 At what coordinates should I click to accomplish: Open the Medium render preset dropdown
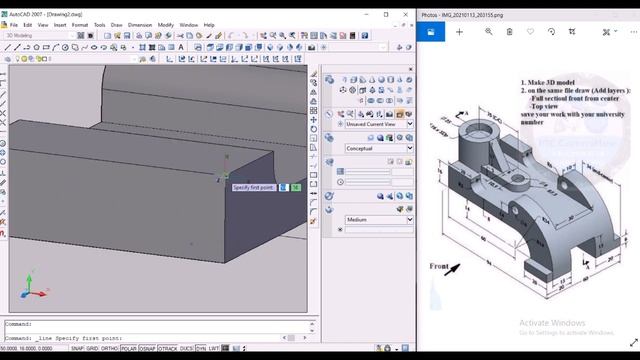point(410,220)
